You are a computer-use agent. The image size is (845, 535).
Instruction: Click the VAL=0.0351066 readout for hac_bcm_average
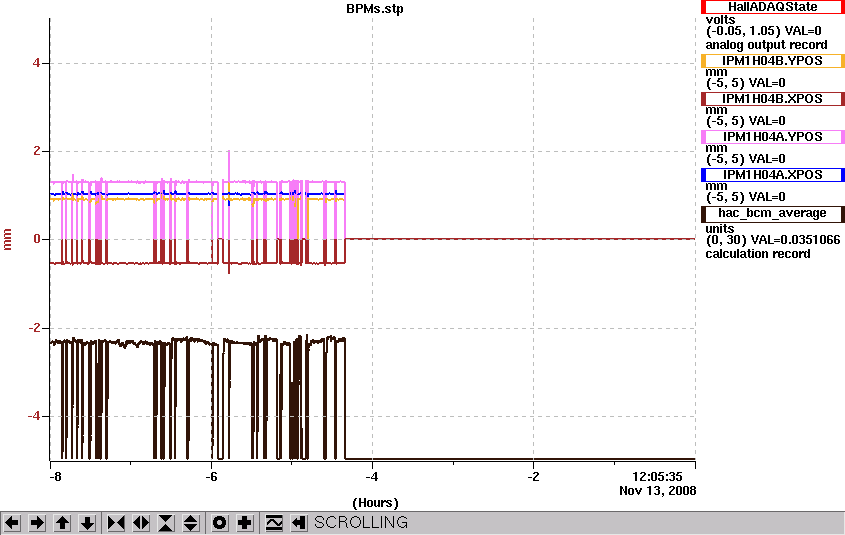click(795, 240)
